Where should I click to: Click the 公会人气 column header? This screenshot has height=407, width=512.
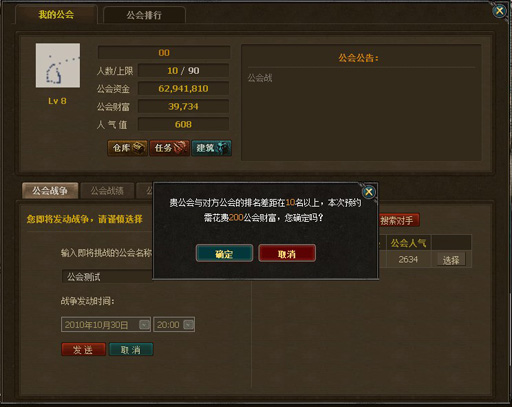(x=409, y=243)
